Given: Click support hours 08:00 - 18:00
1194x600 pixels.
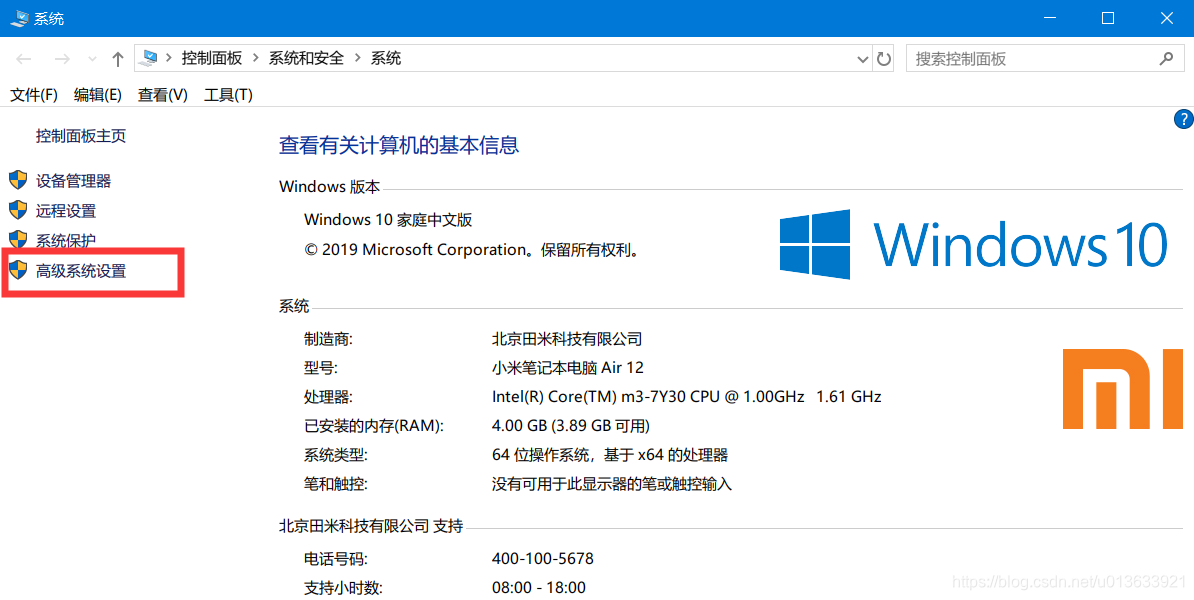Looking at the screenshot, I should (x=539, y=588).
